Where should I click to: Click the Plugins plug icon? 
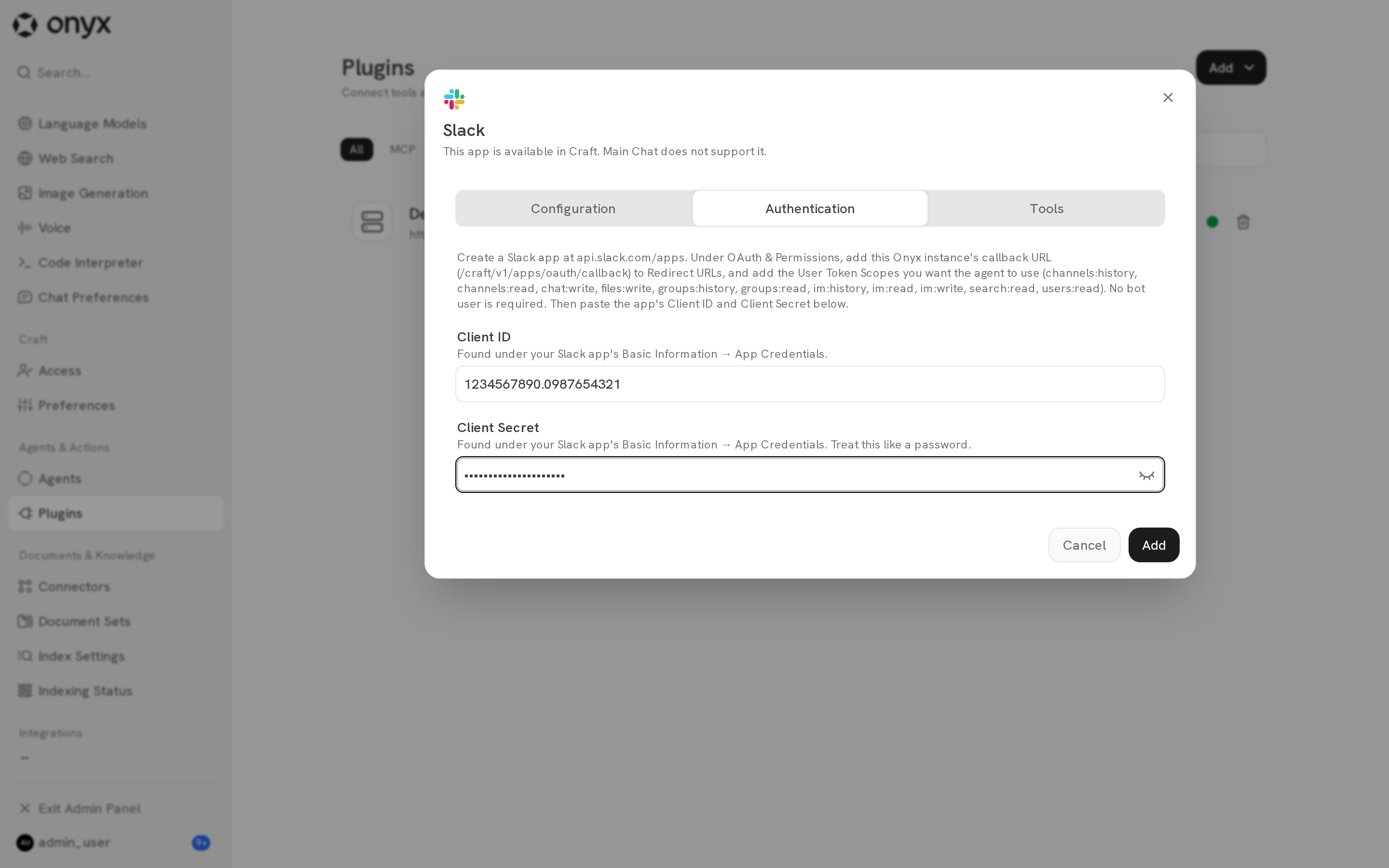25,513
